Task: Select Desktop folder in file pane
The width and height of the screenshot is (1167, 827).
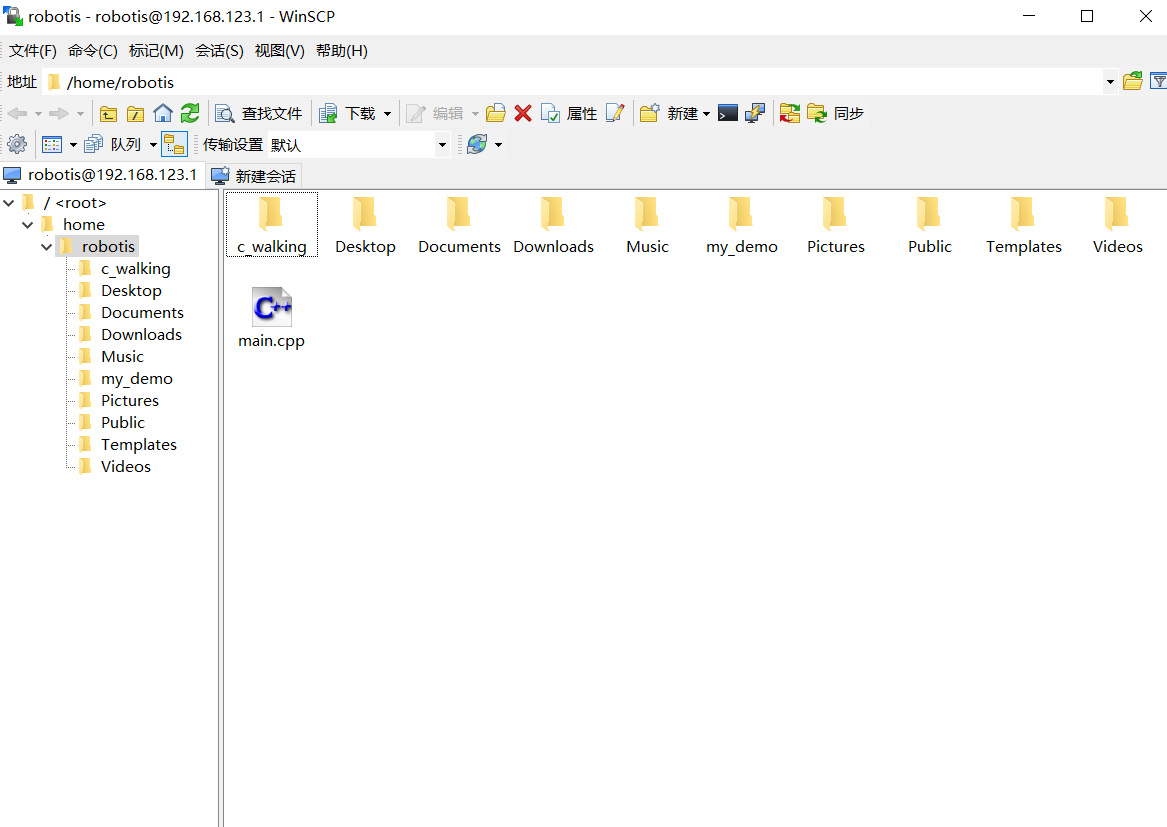Action: [x=365, y=225]
